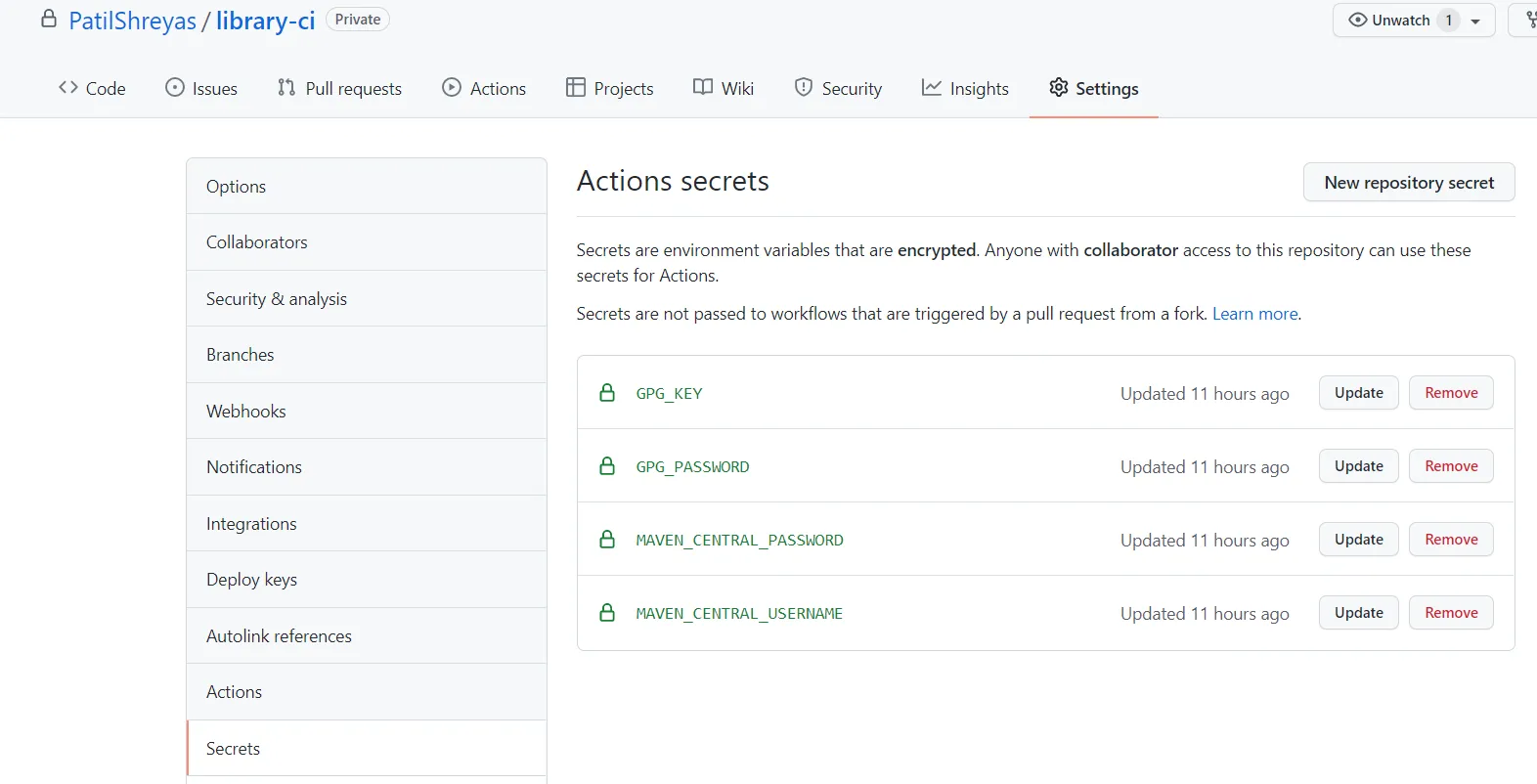Click the GPG_PASSWORD secret name

coord(692,466)
